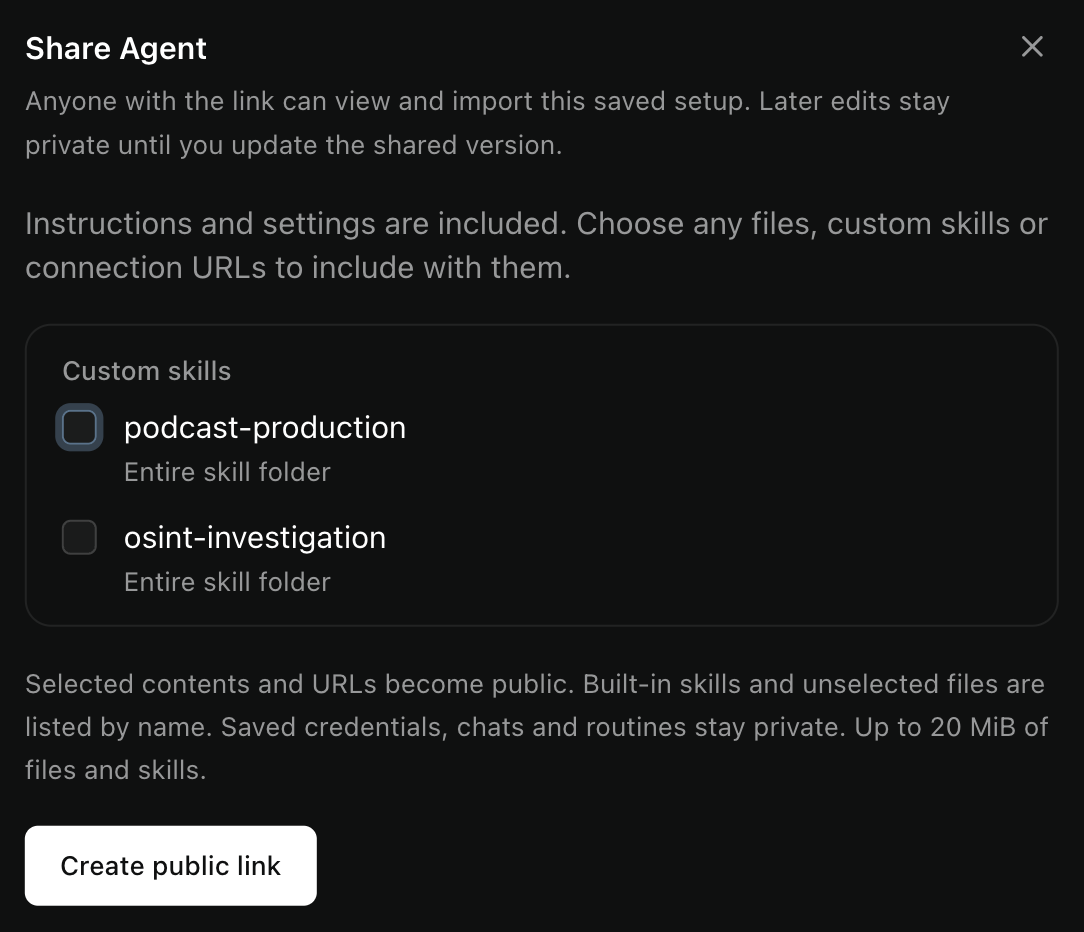Check the osint-investigation skill checkbox

pyautogui.click(x=80, y=537)
